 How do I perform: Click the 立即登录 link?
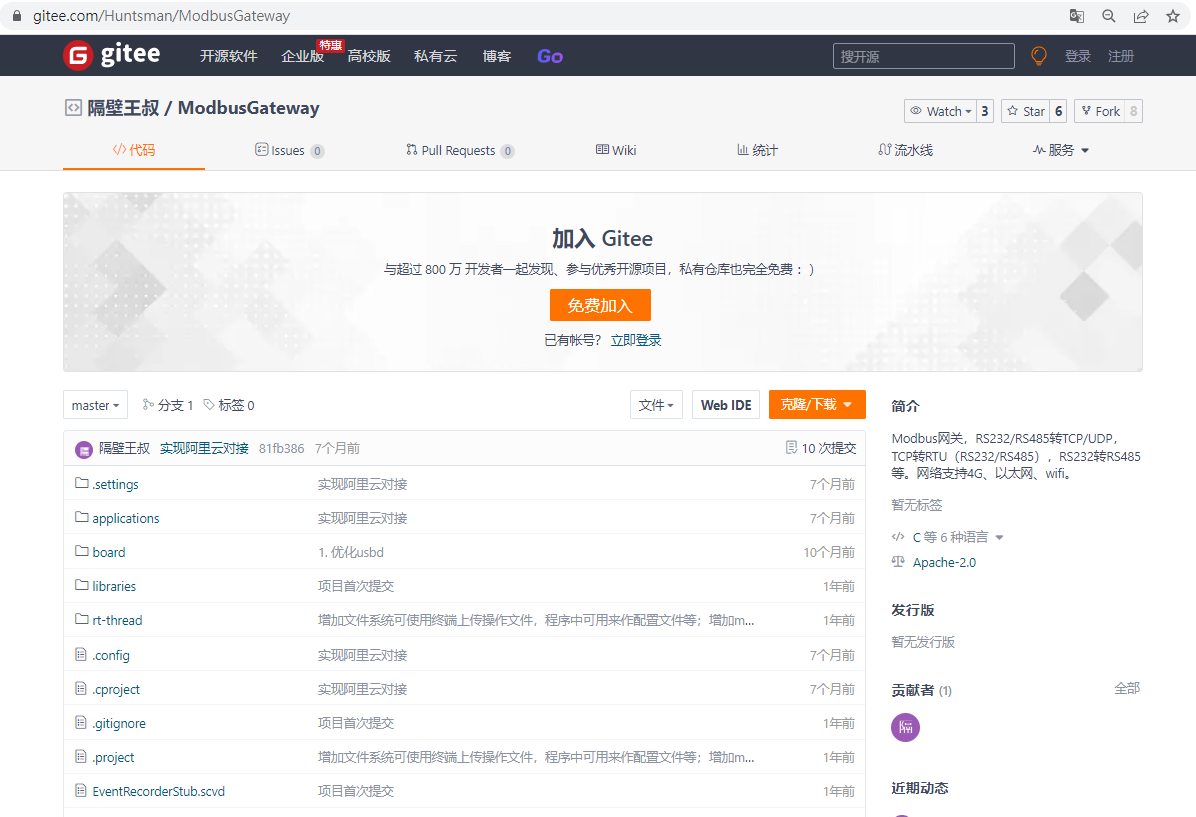(x=636, y=340)
